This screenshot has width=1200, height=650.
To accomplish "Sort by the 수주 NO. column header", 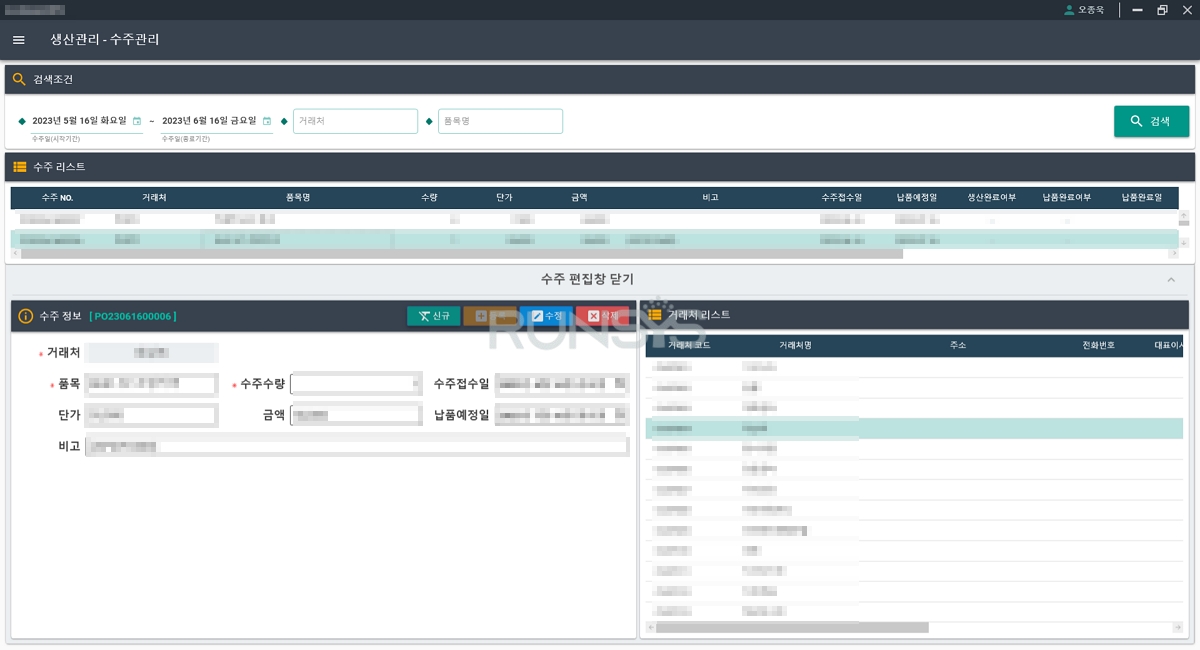I will click(57, 198).
